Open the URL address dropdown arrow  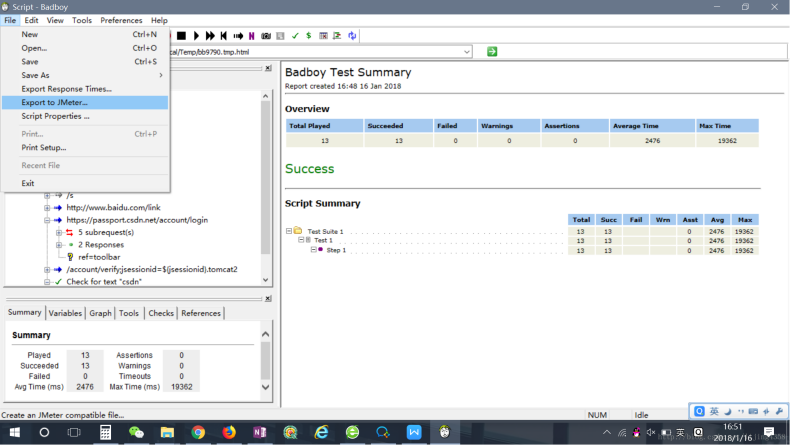click(467, 52)
